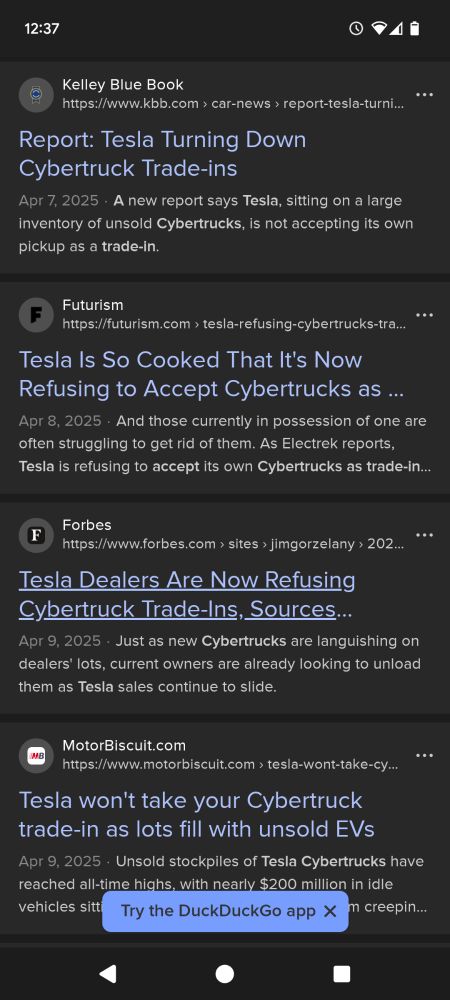Dismiss the DuckDuckGo app banner
The height and width of the screenshot is (1000, 450).
point(330,911)
